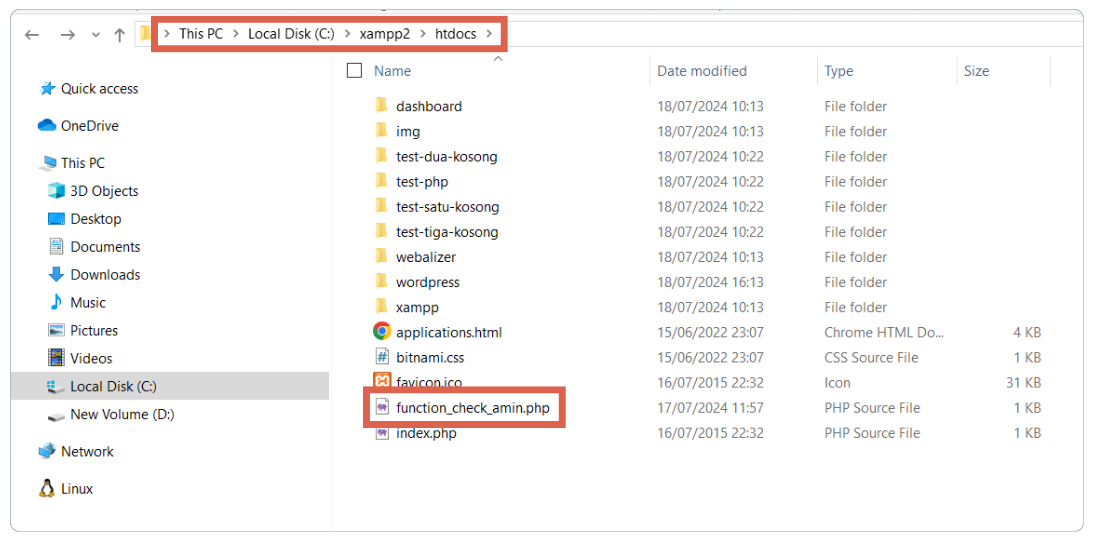The image size is (1094, 542).
Task: Select the wordpress folder
Action: [x=428, y=282]
